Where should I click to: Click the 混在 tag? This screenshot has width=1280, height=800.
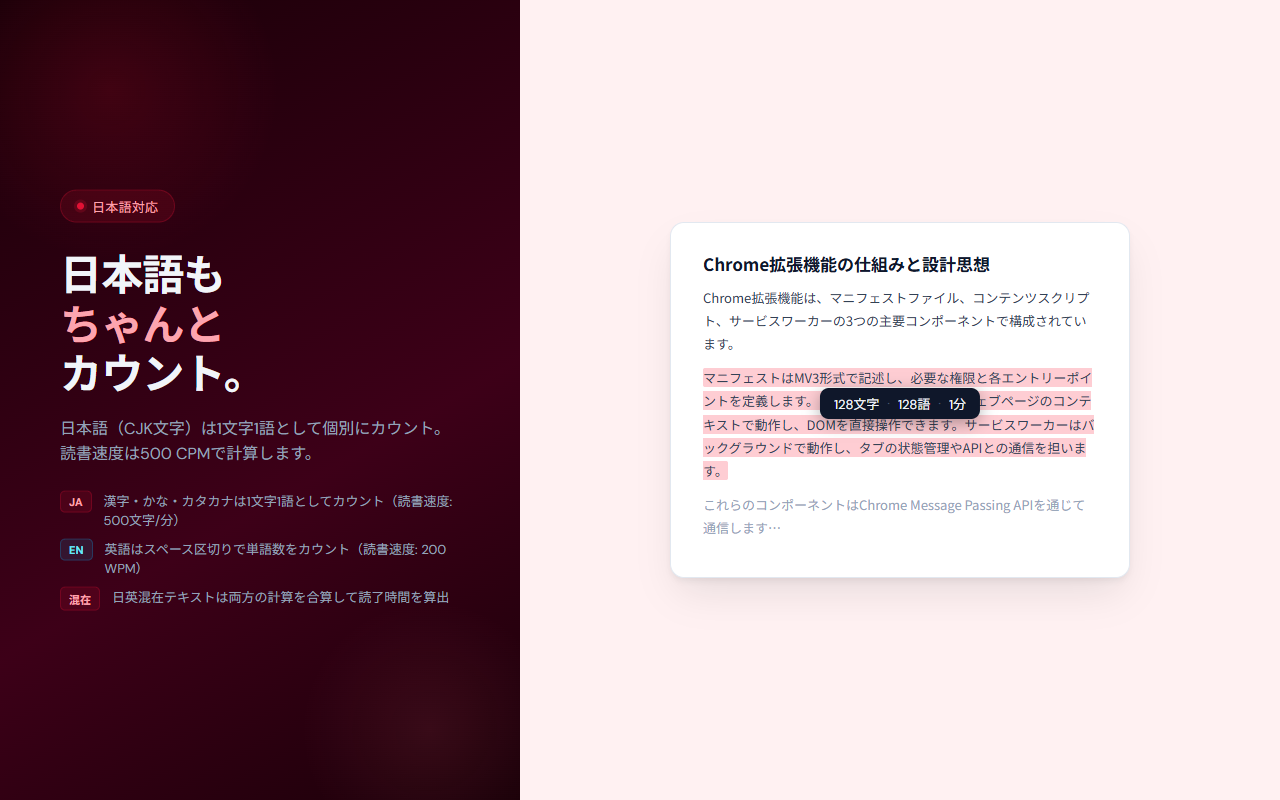click(x=80, y=599)
